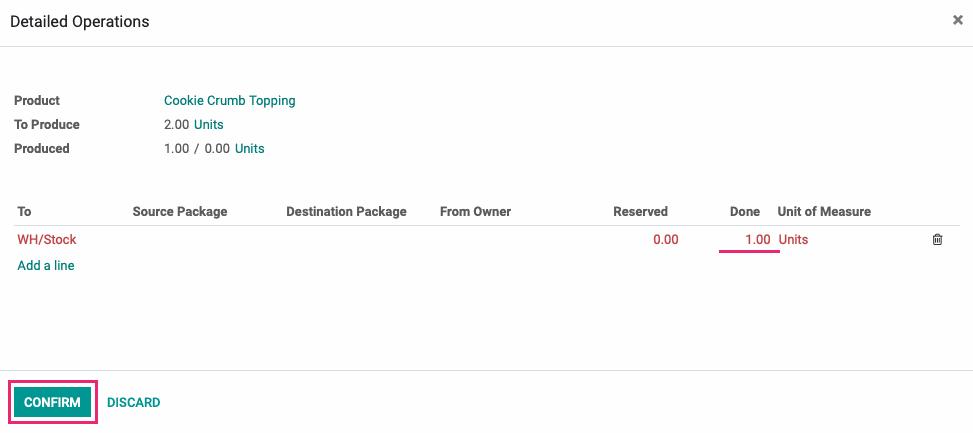
Task: Select the WH/Stock destination location cell
Action: pos(47,239)
